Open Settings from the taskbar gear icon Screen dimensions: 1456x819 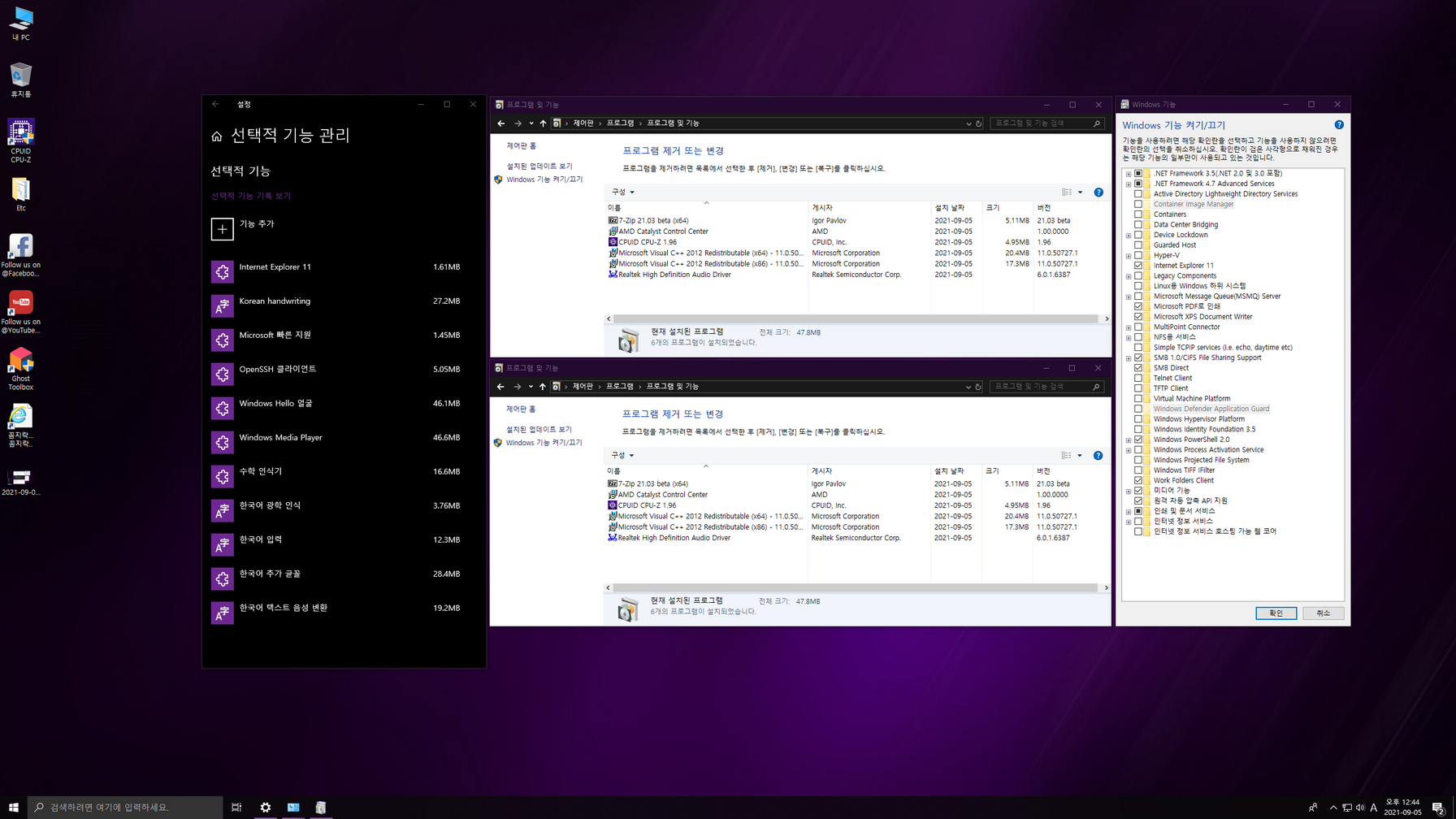pyautogui.click(x=265, y=808)
